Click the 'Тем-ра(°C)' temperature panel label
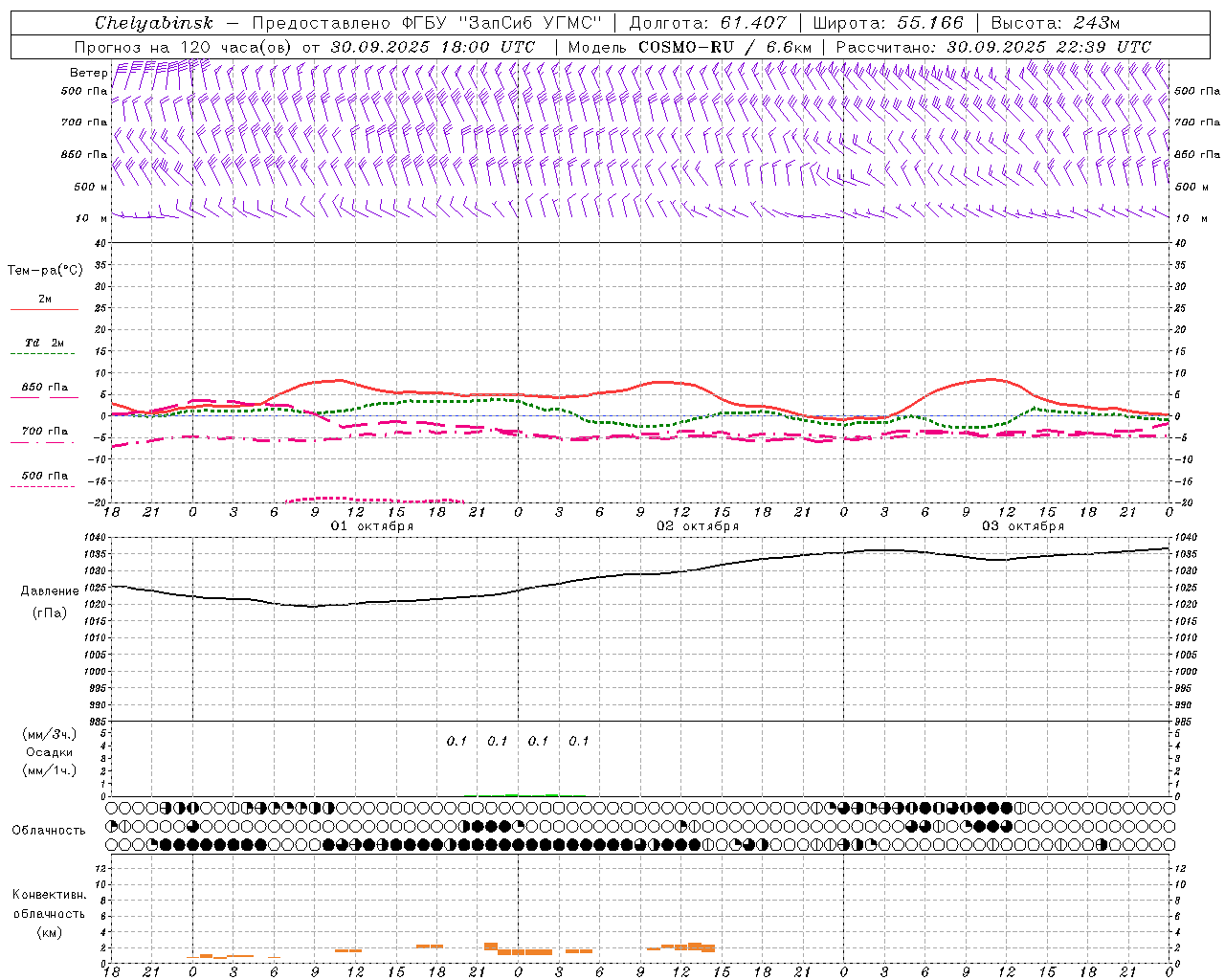1225x980 pixels. pos(45,271)
